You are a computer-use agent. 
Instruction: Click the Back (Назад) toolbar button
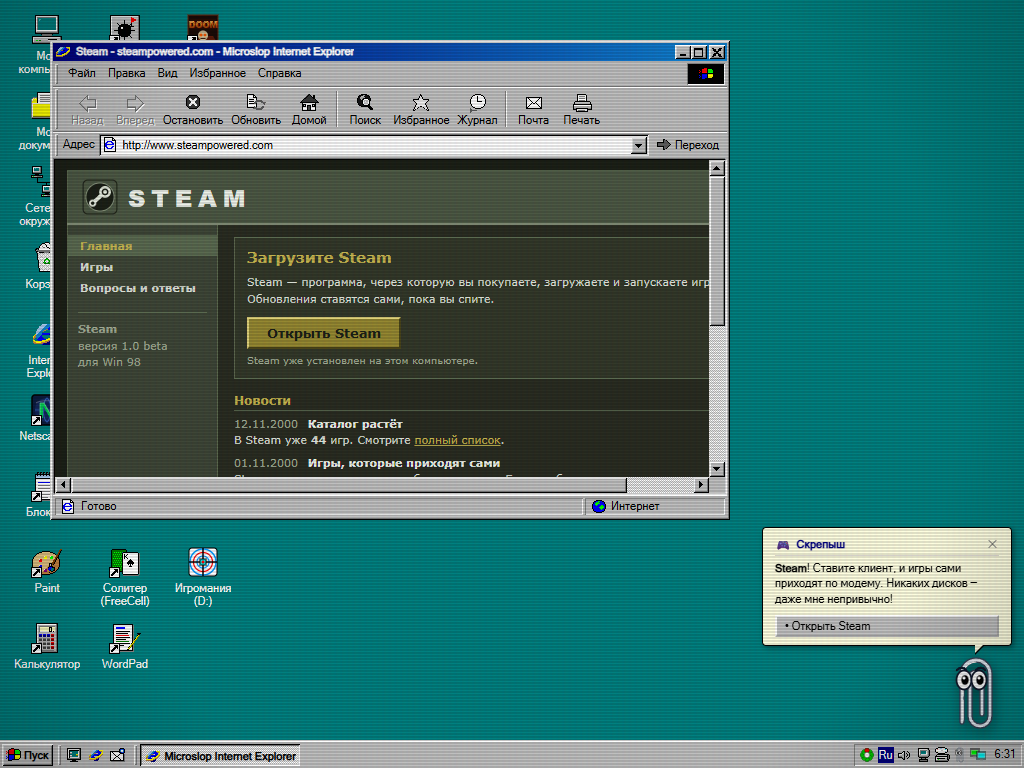click(88, 110)
